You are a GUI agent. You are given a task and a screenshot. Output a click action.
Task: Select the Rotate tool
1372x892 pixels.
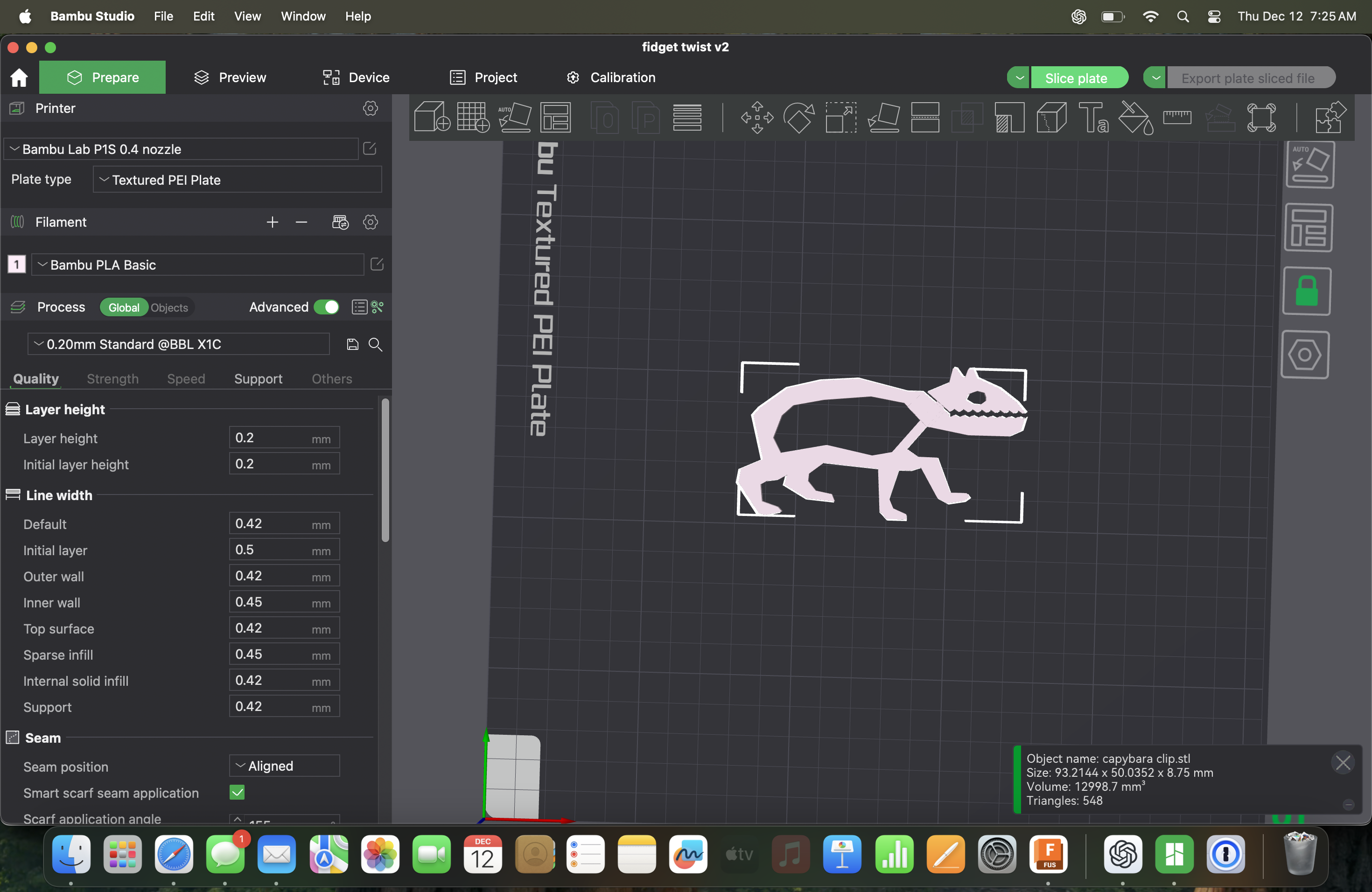click(x=799, y=117)
